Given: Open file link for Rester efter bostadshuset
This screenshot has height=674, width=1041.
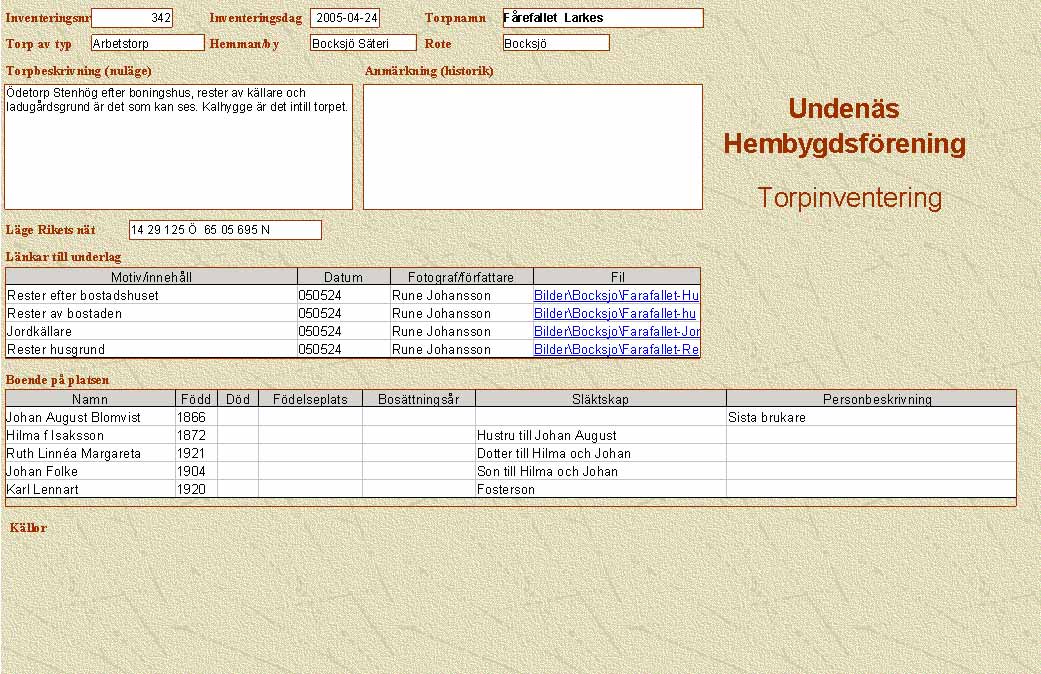Looking at the screenshot, I should pyautogui.click(x=616, y=296).
